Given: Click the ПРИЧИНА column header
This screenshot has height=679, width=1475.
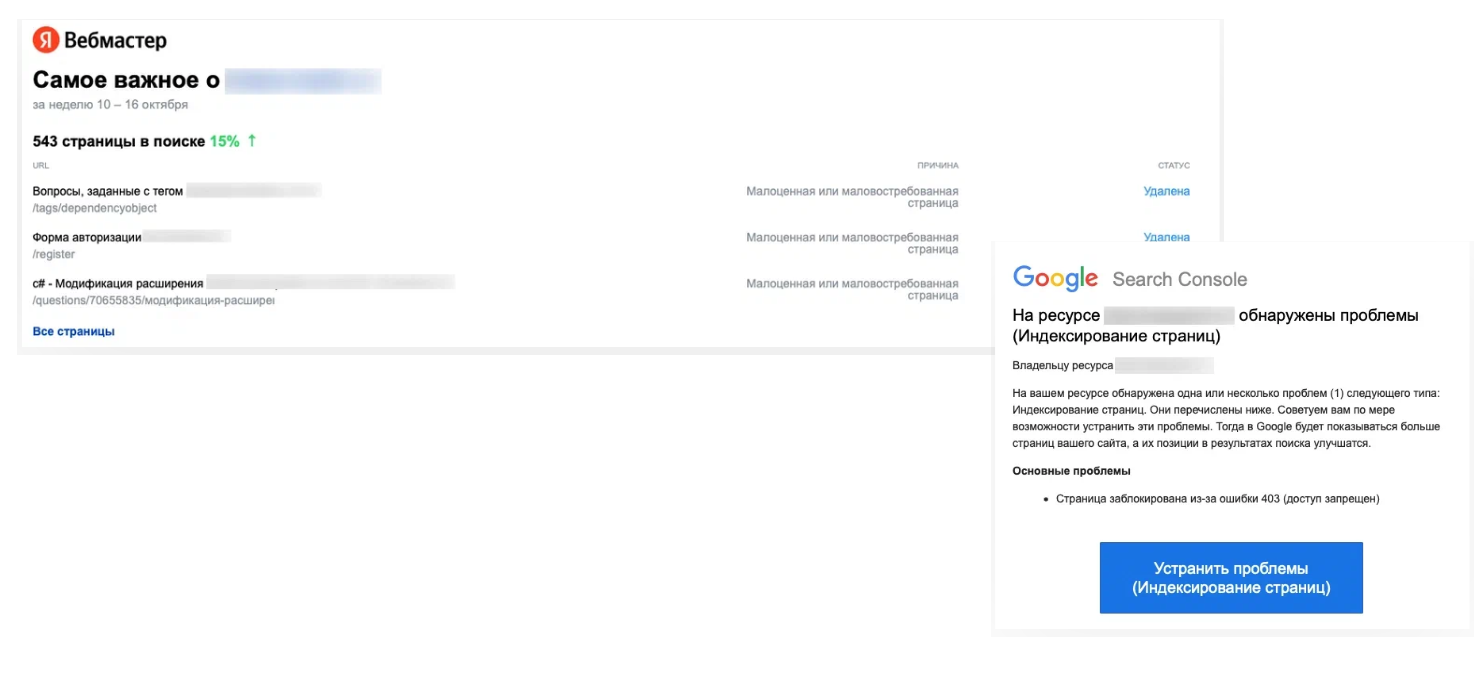Looking at the screenshot, I should [938, 165].
